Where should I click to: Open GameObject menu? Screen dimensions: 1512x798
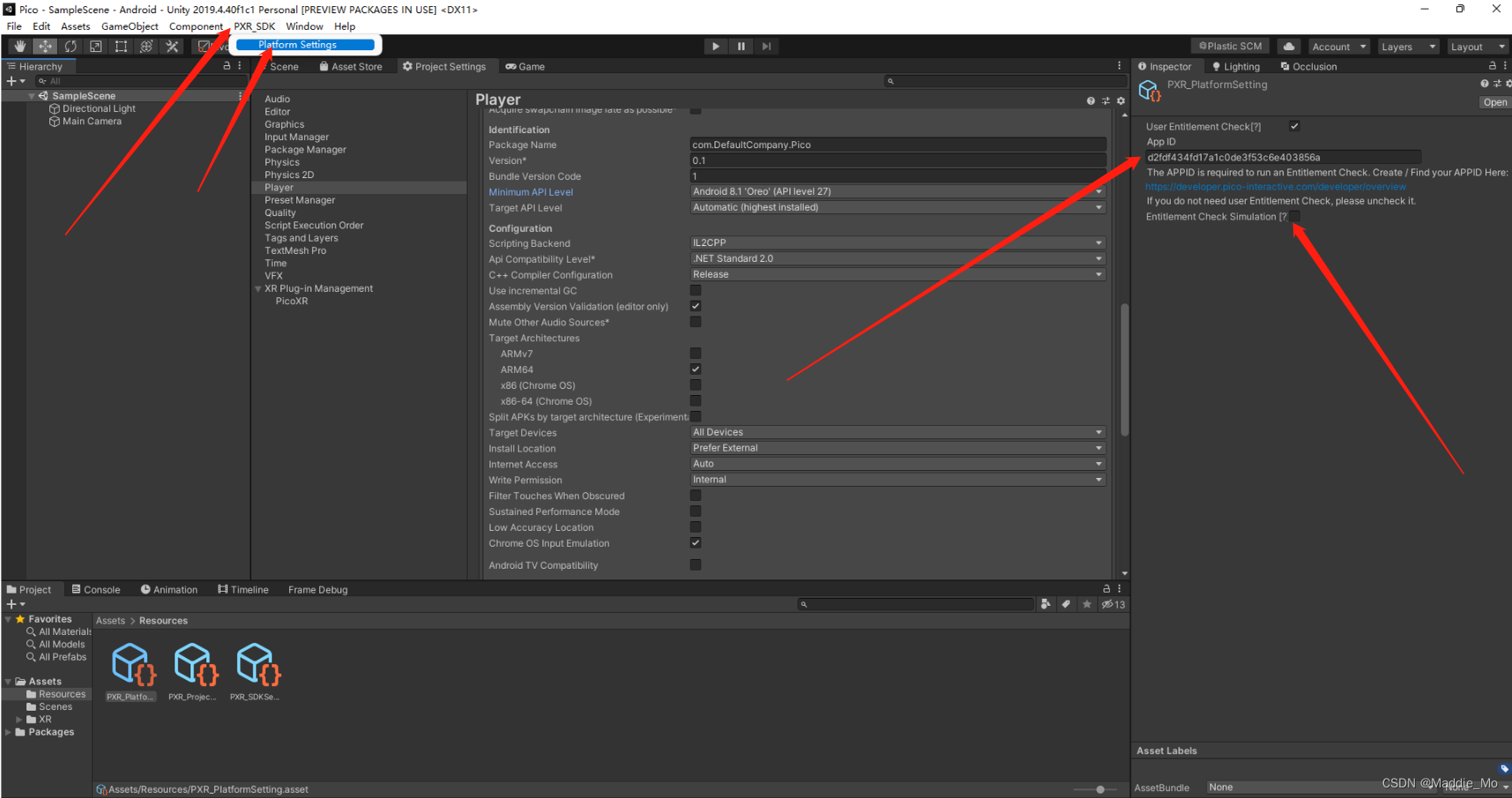[130, 26]
